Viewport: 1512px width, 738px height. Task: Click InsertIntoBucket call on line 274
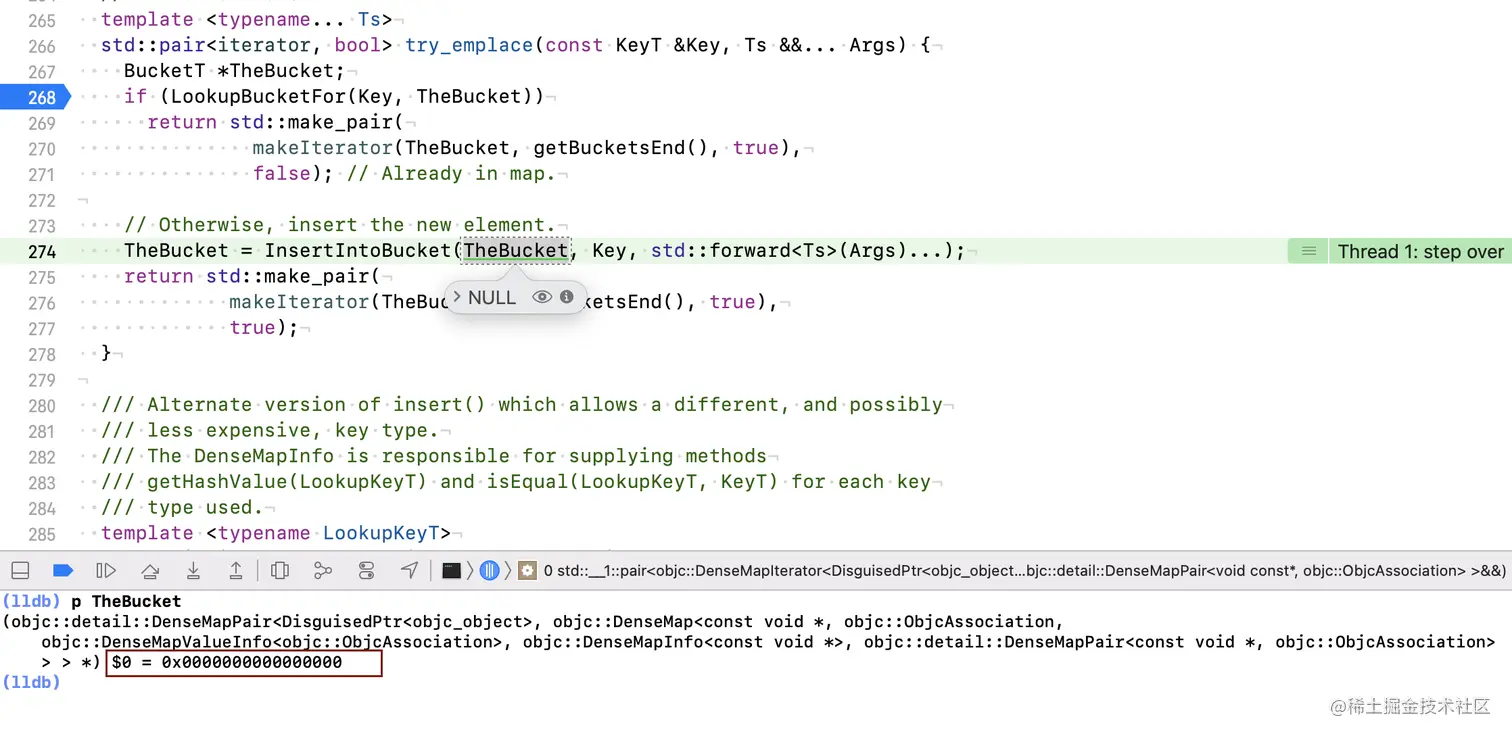coord(358,251)
